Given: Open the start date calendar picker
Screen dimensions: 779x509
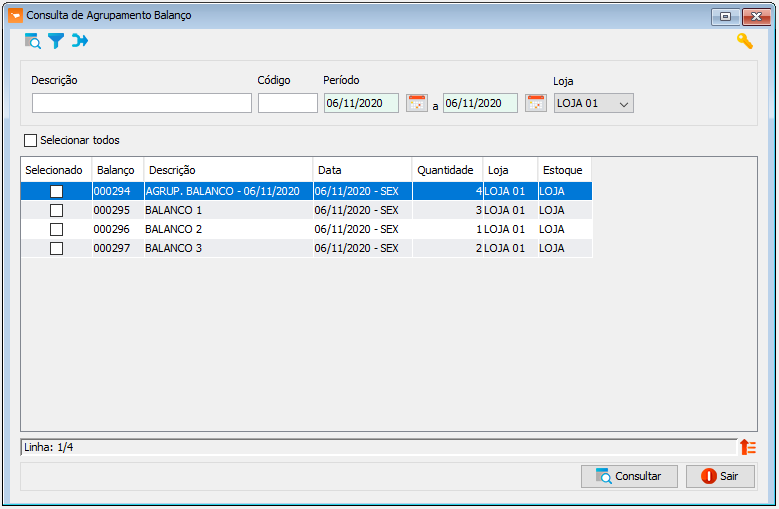Looking at the screenshot, I should pyautogui.click(x=416, y=103).
